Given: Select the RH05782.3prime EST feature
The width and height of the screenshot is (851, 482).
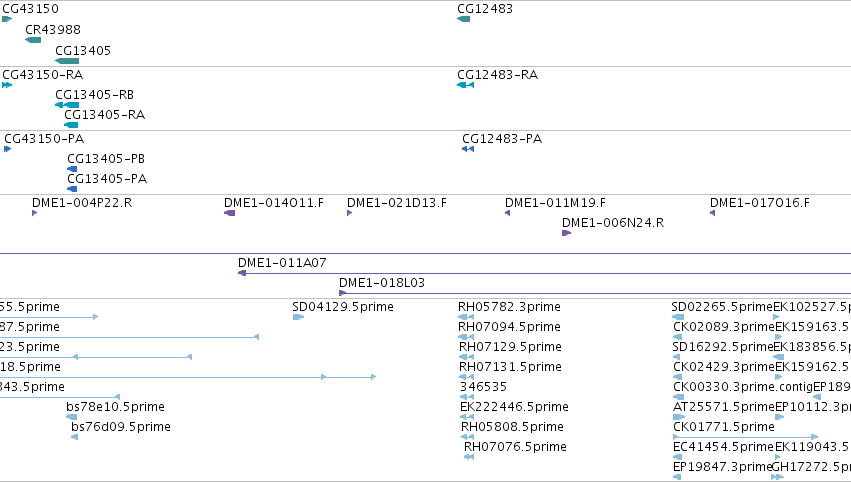Looking at the screenshot, I should point(466,317).
